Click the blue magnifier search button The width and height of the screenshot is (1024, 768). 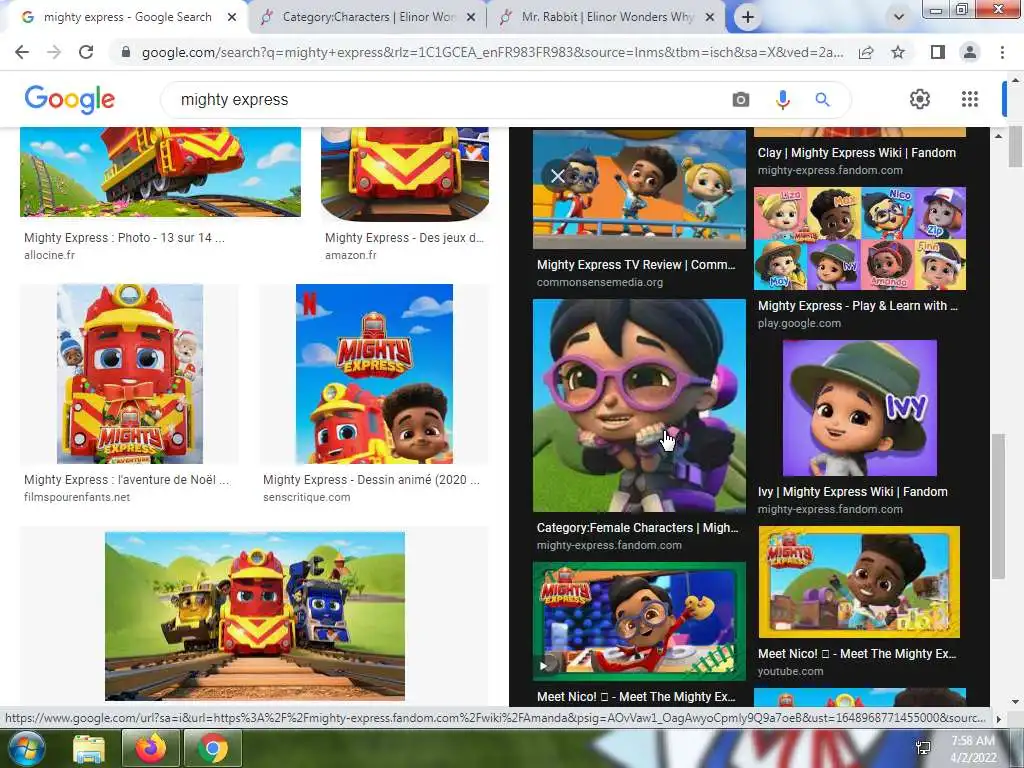(822, 99)
